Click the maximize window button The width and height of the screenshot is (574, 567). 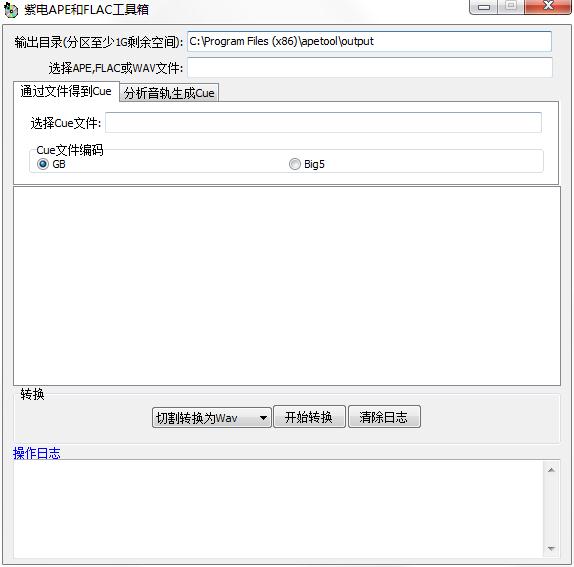(x=511, y=6)
